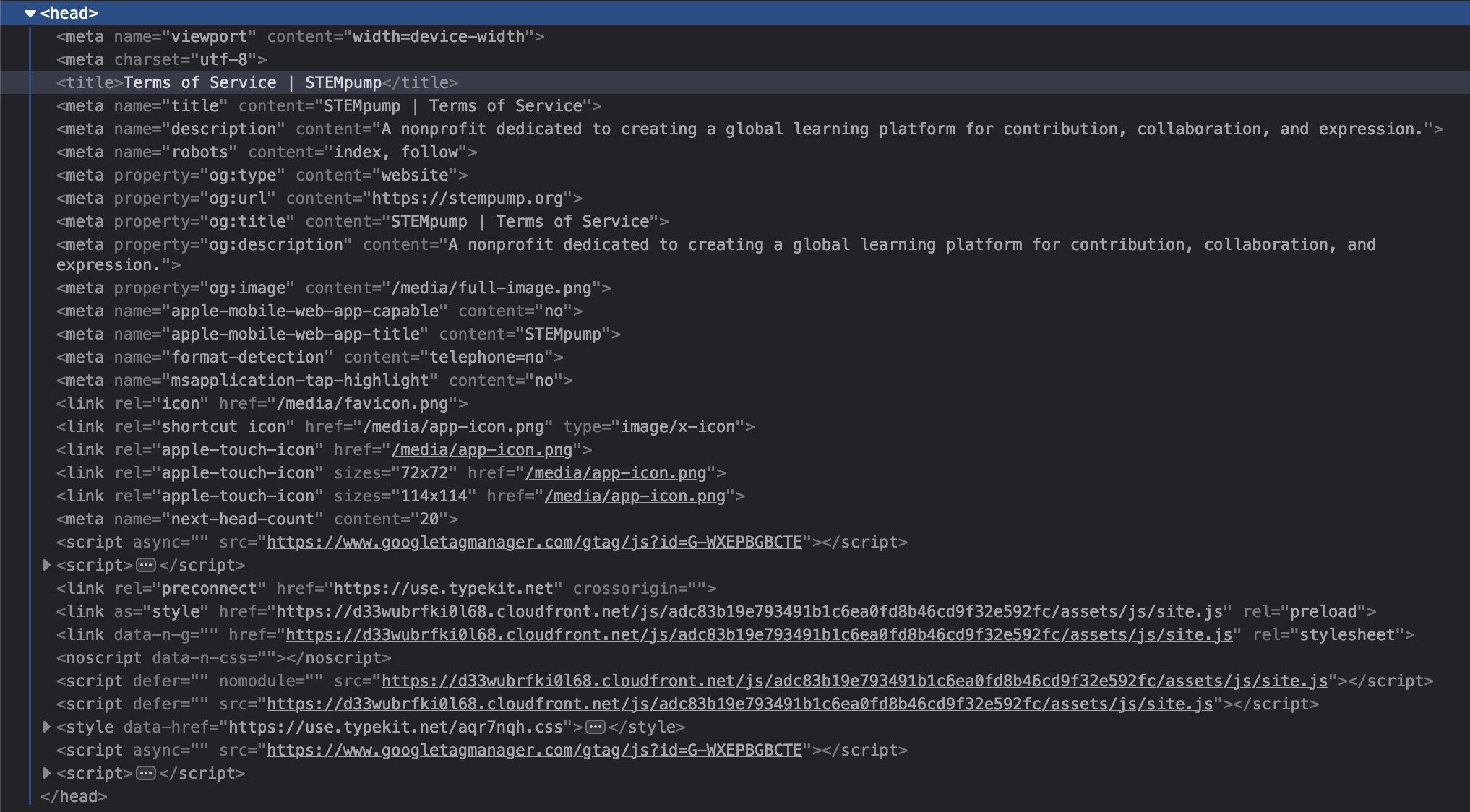Open app-icon.png link in the 114x114 sizes row

635,496
